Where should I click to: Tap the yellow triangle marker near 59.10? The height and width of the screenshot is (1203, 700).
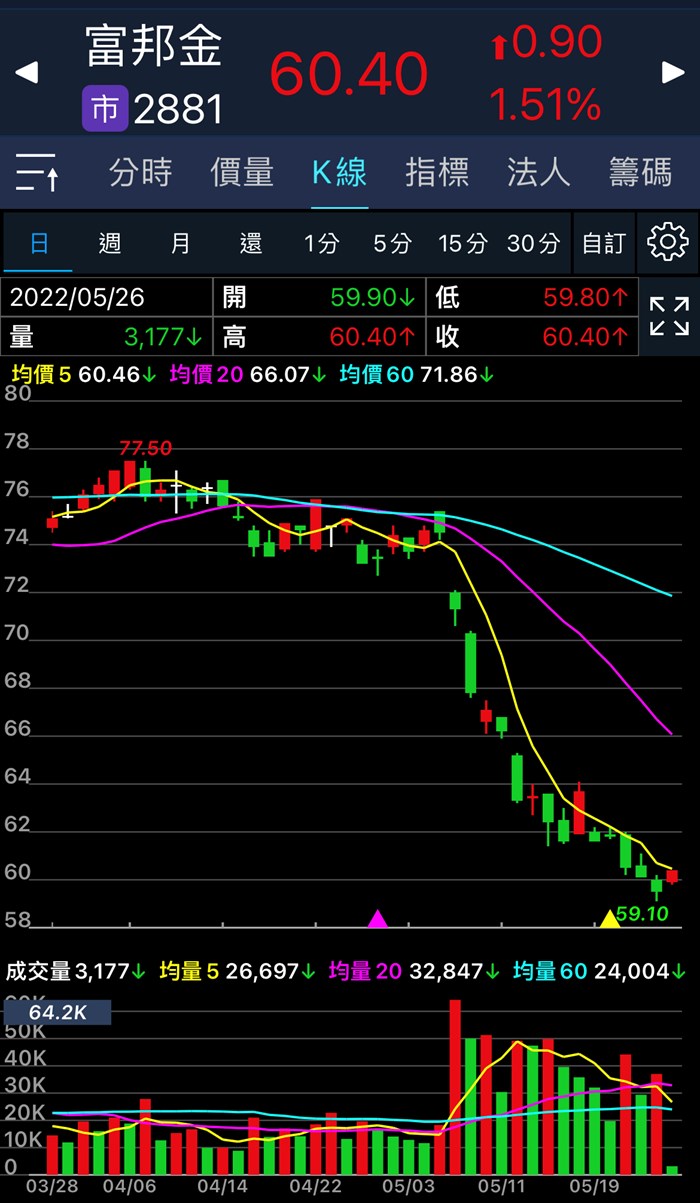609,918
